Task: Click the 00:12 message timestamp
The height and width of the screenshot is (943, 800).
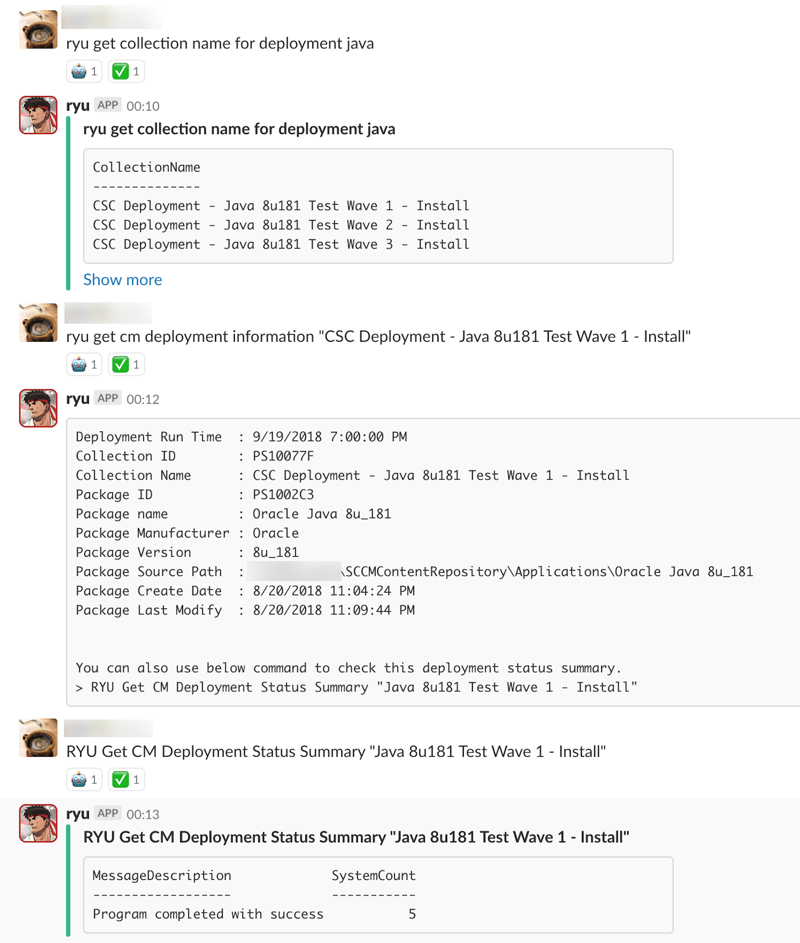Action: [143, 399]
